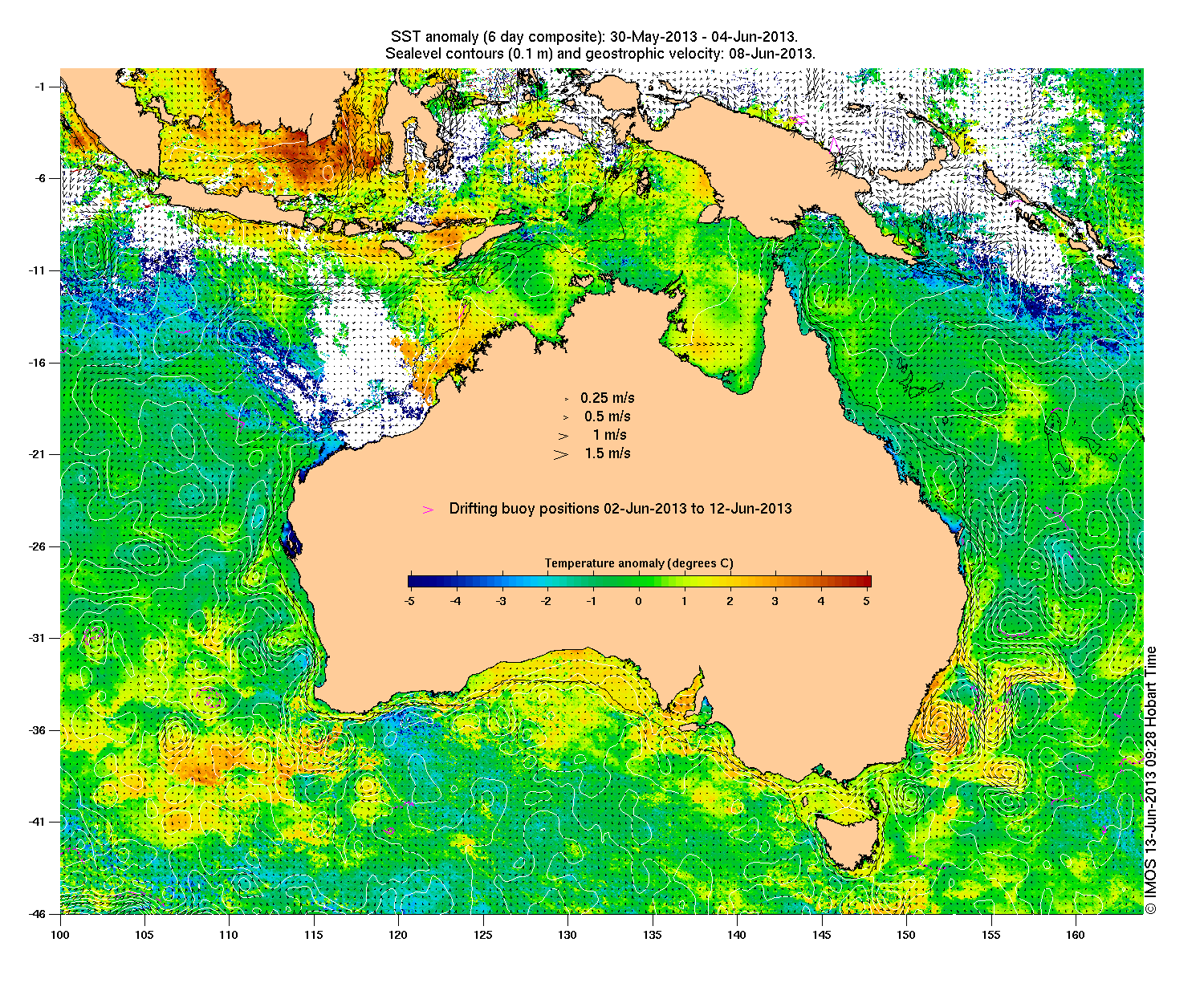Select the "SST anomaly (6 day composite)" title line

point(594,37)
